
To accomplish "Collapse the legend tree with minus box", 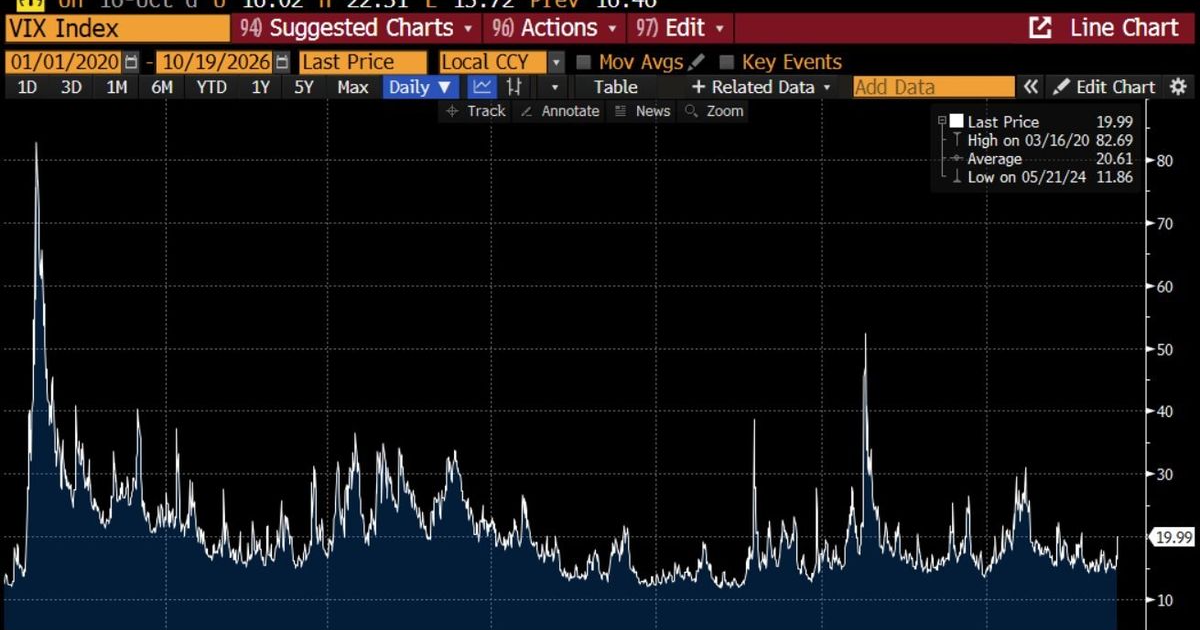I will [942, 121].
